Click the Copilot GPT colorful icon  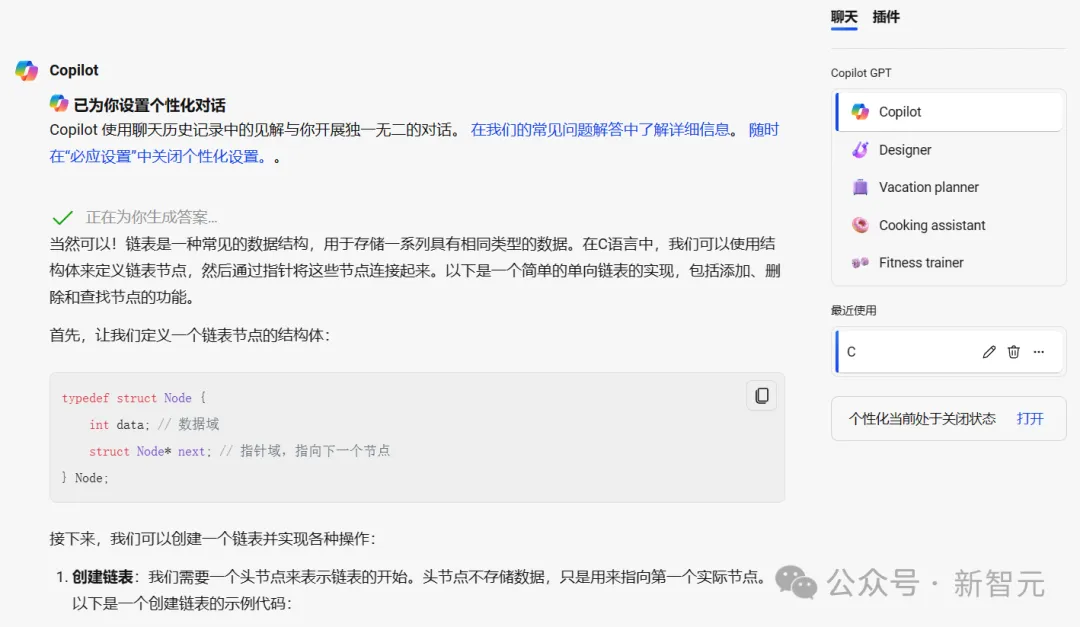860,112
